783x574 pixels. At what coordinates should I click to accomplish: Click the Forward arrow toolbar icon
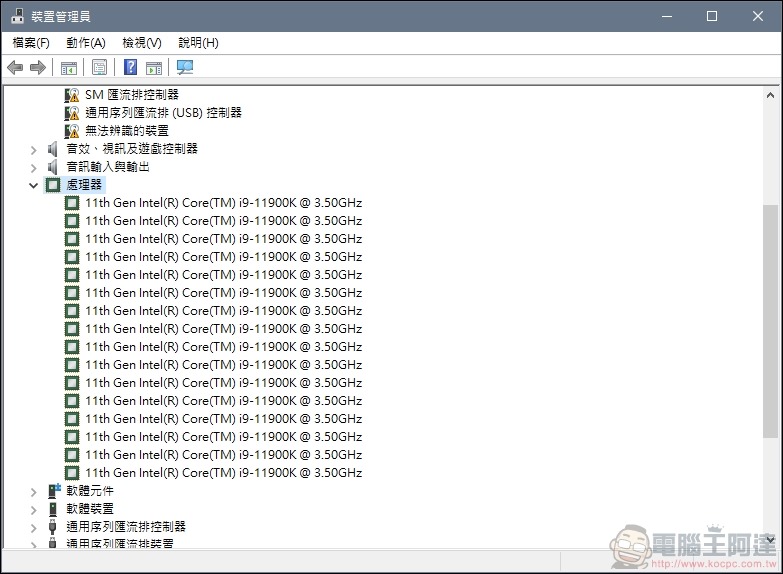[38, 67]
